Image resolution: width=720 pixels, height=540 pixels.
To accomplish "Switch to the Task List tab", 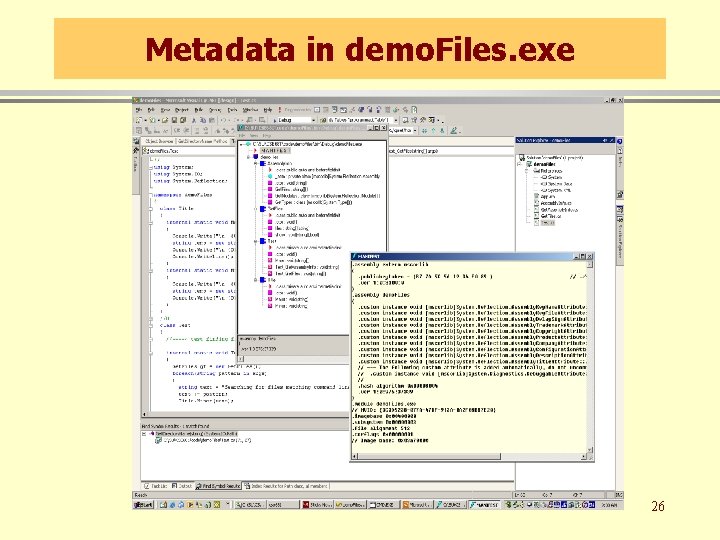I will (x=156, y=486).
